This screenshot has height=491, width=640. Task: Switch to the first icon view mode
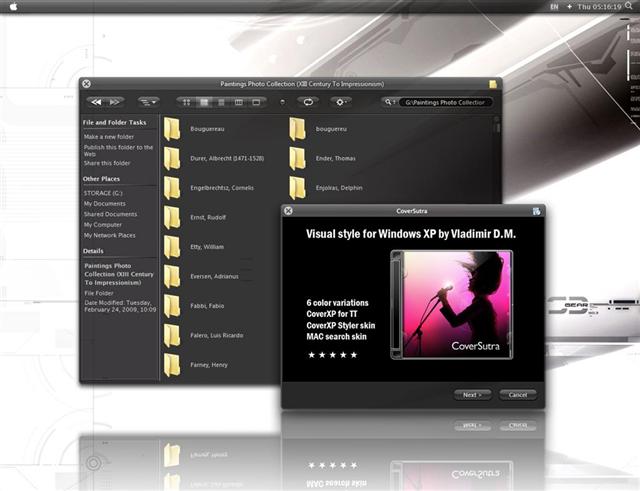pos(186,102)
